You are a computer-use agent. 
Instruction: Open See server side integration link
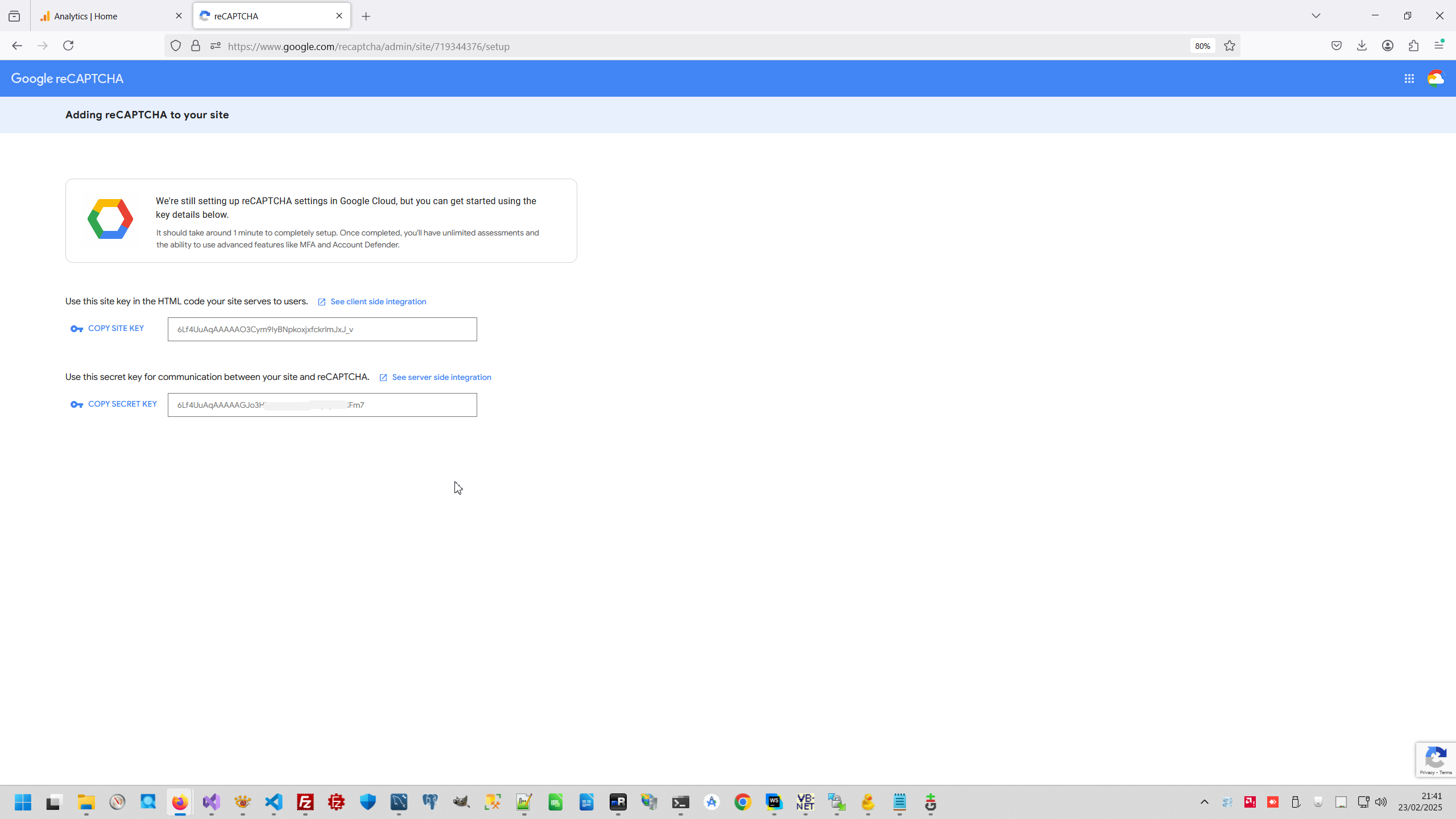click(x=441, y=377)
